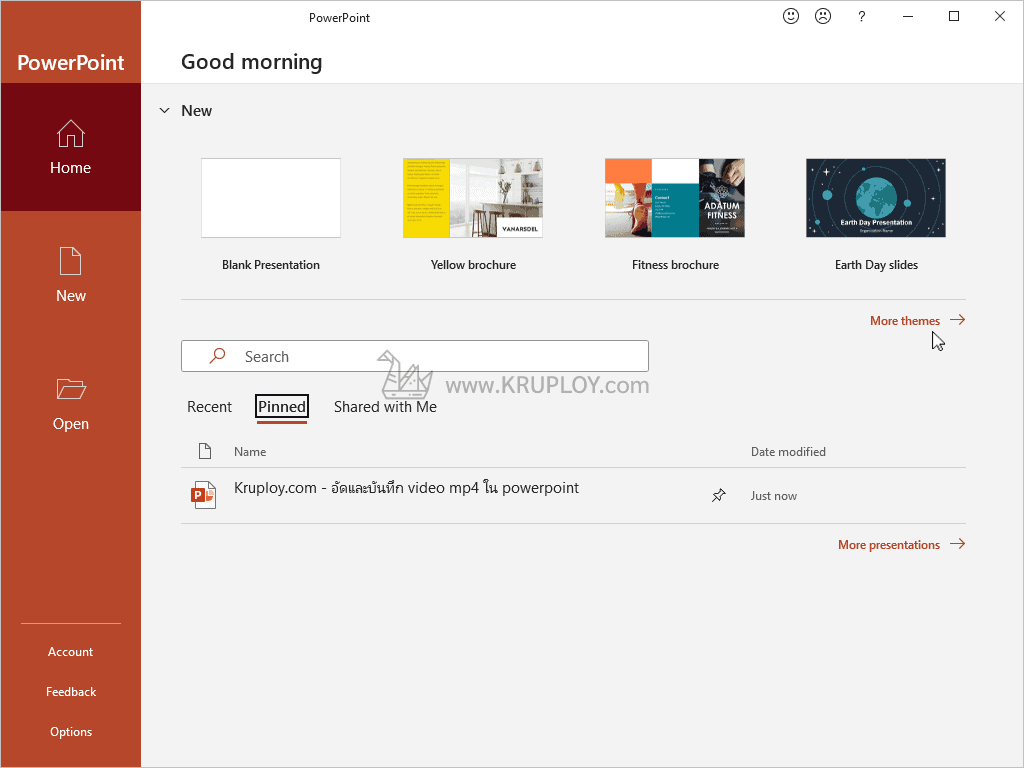Open the Shared with Me tab
Screen dimensions: 1024x768
(x=385, y=407)
